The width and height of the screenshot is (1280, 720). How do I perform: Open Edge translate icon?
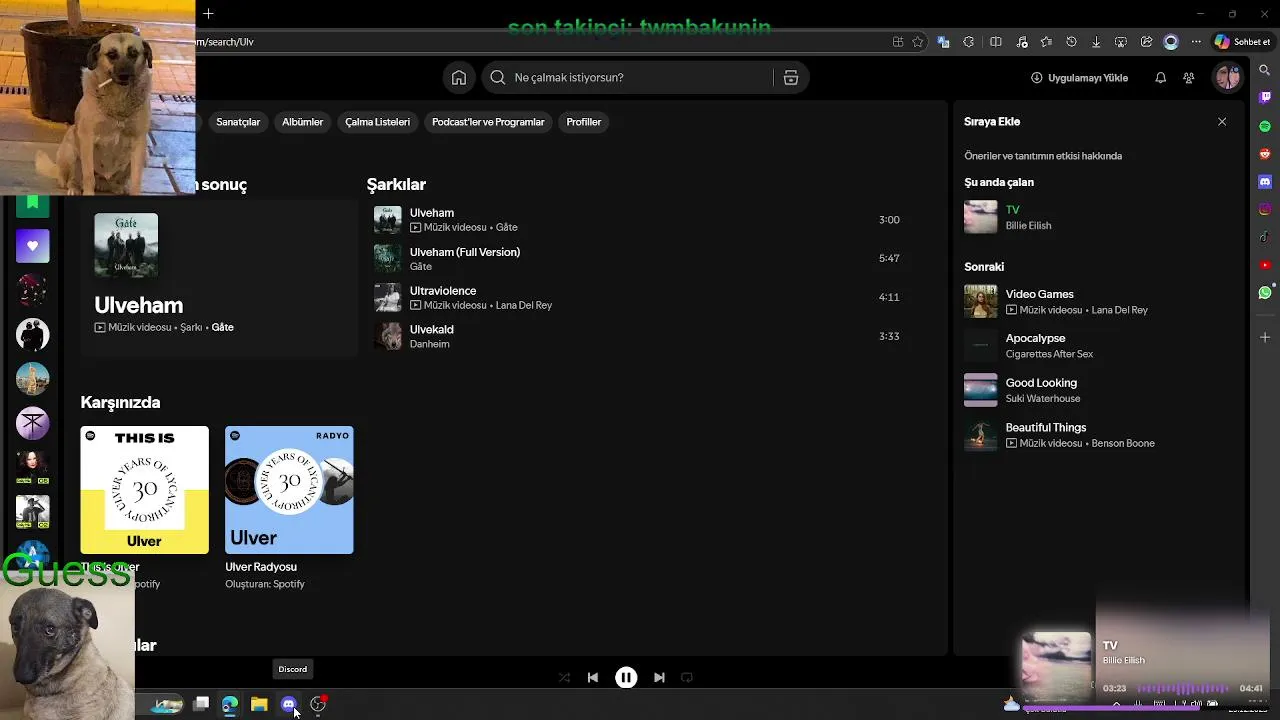[943, 42]
